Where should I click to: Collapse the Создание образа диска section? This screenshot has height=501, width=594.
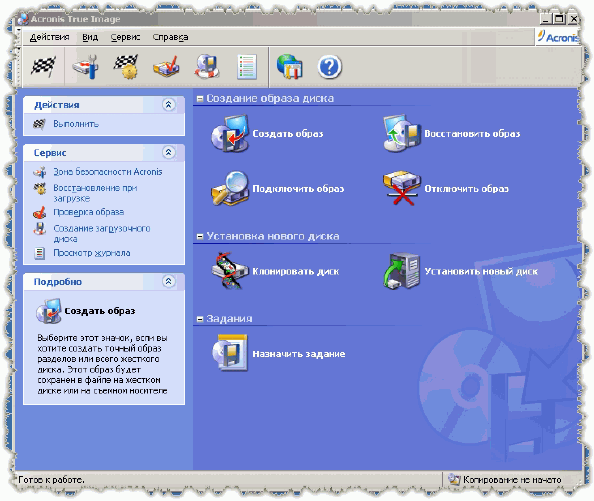[200, 99]
